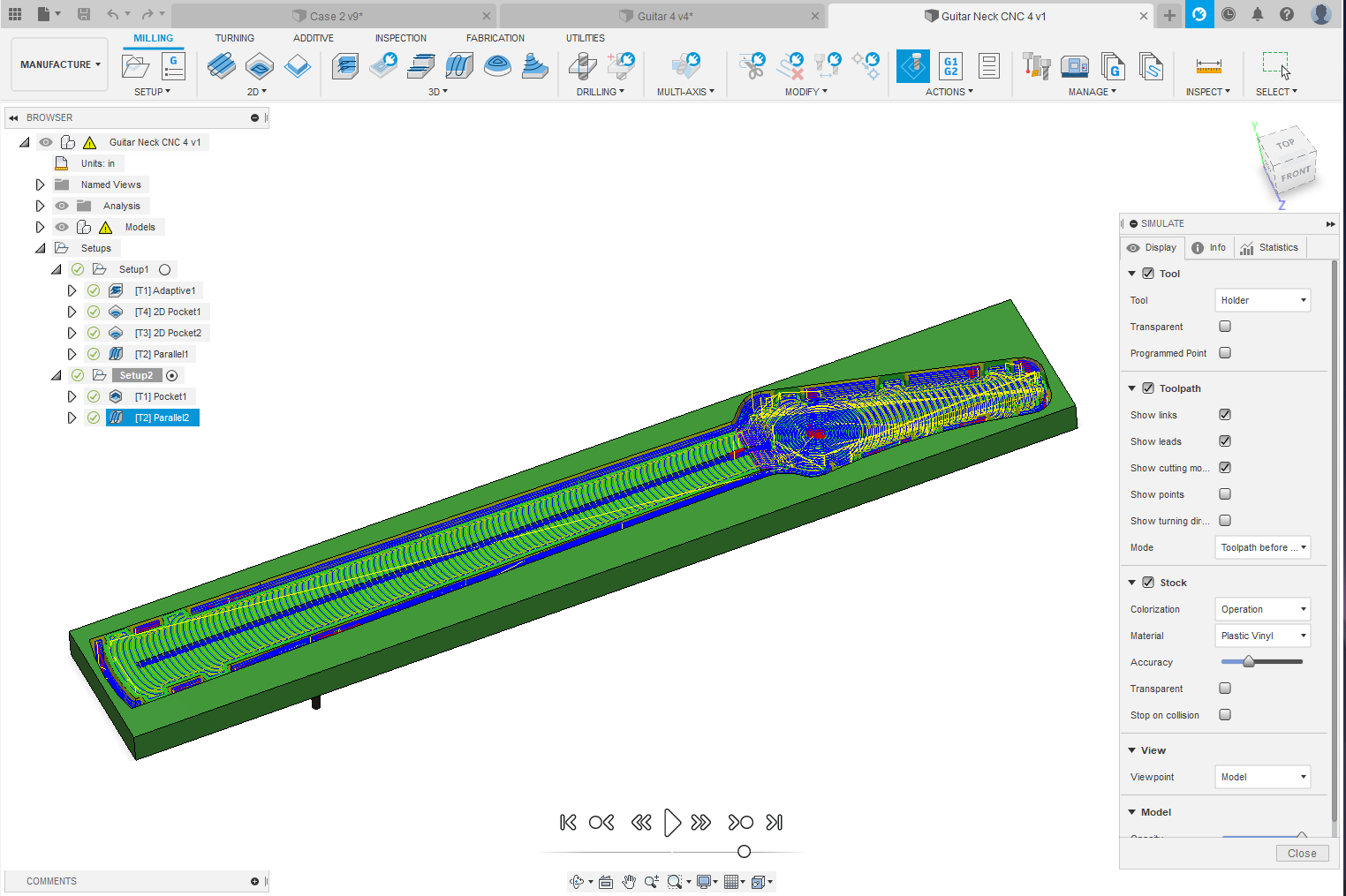Add a new document tab

pyautogui.click(x=1169, y=15)
